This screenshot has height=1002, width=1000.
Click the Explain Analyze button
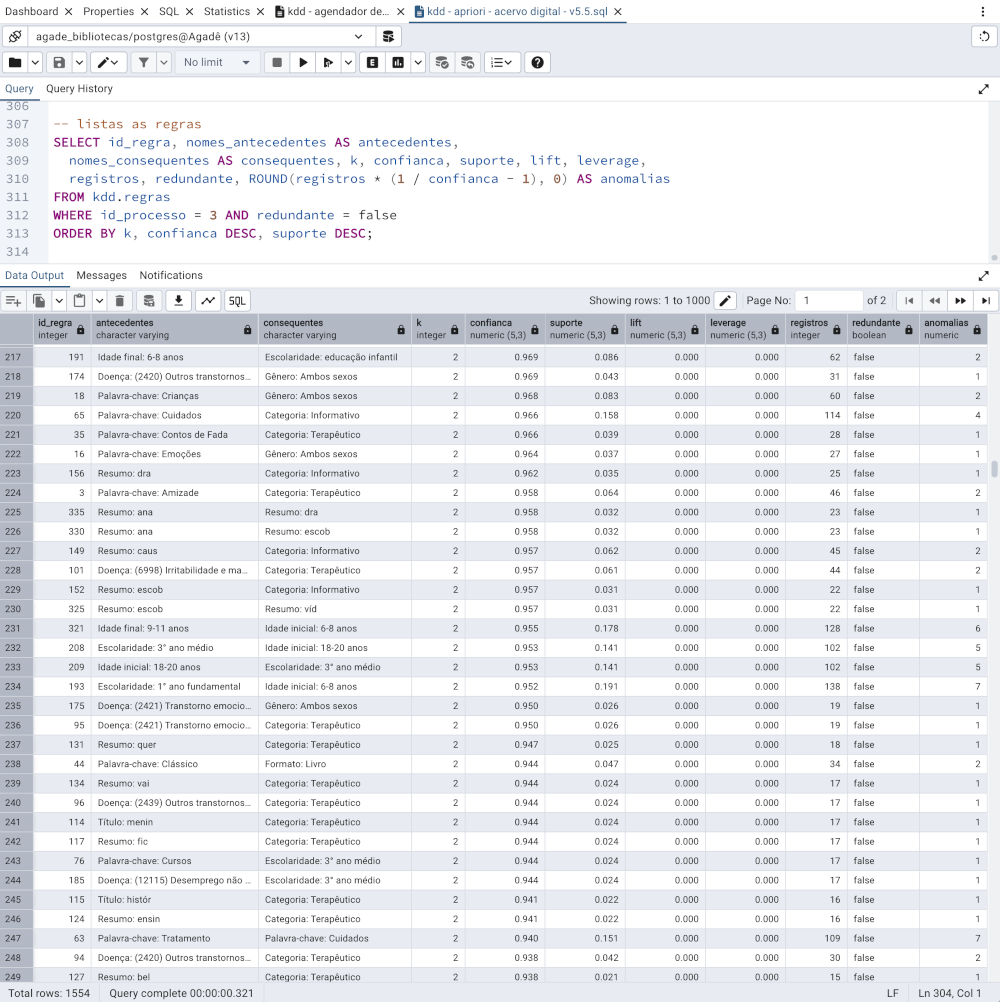[398, 62]
